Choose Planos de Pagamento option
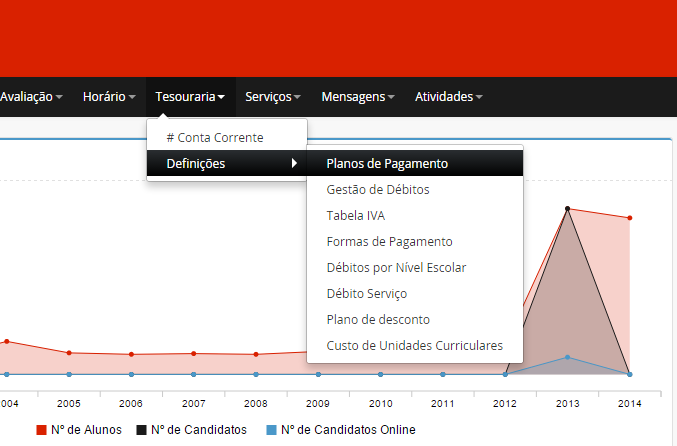The width and height of the screenshot is (677, 446). point(387,164)
